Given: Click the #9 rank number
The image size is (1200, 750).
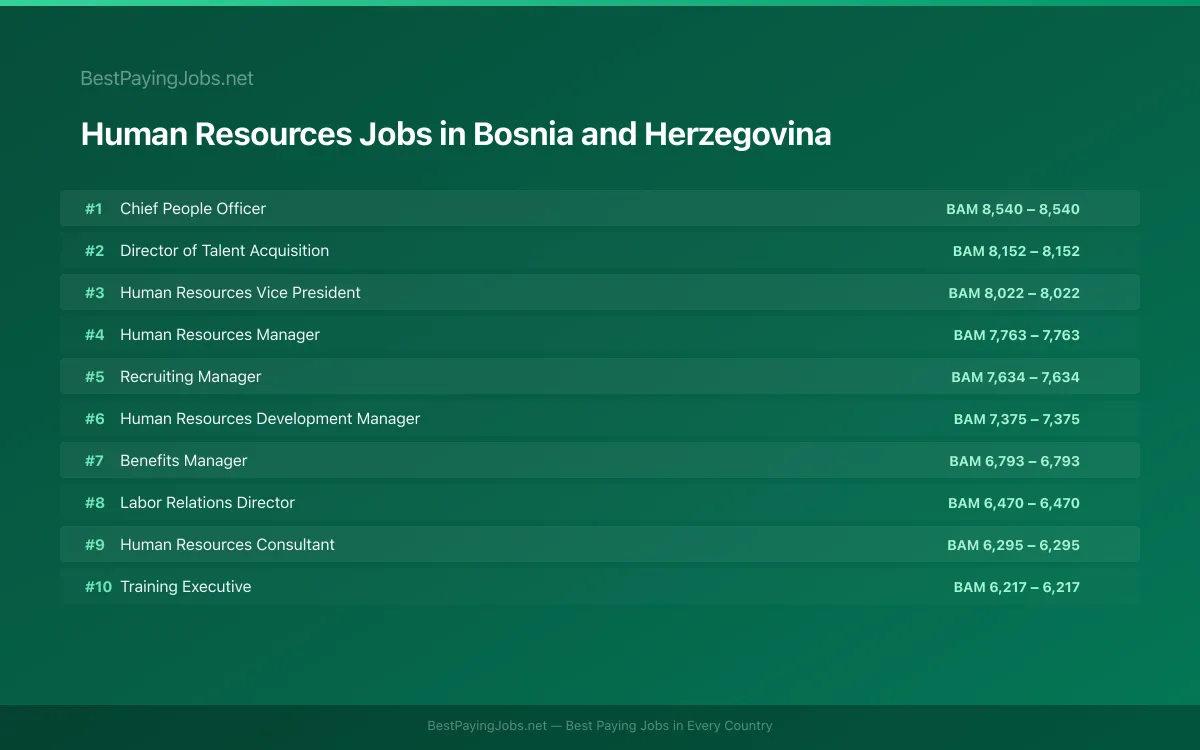Looking at the screenshot, I should (x=94, y=544).
